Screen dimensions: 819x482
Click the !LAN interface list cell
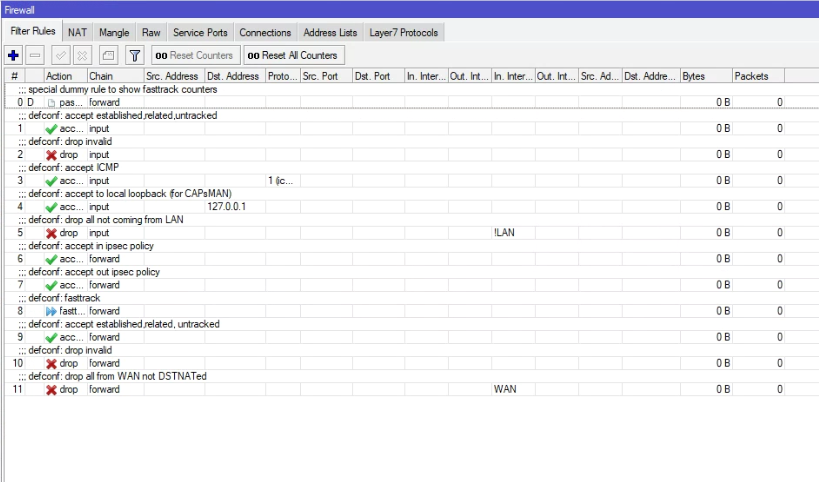(x=513, y=232)
